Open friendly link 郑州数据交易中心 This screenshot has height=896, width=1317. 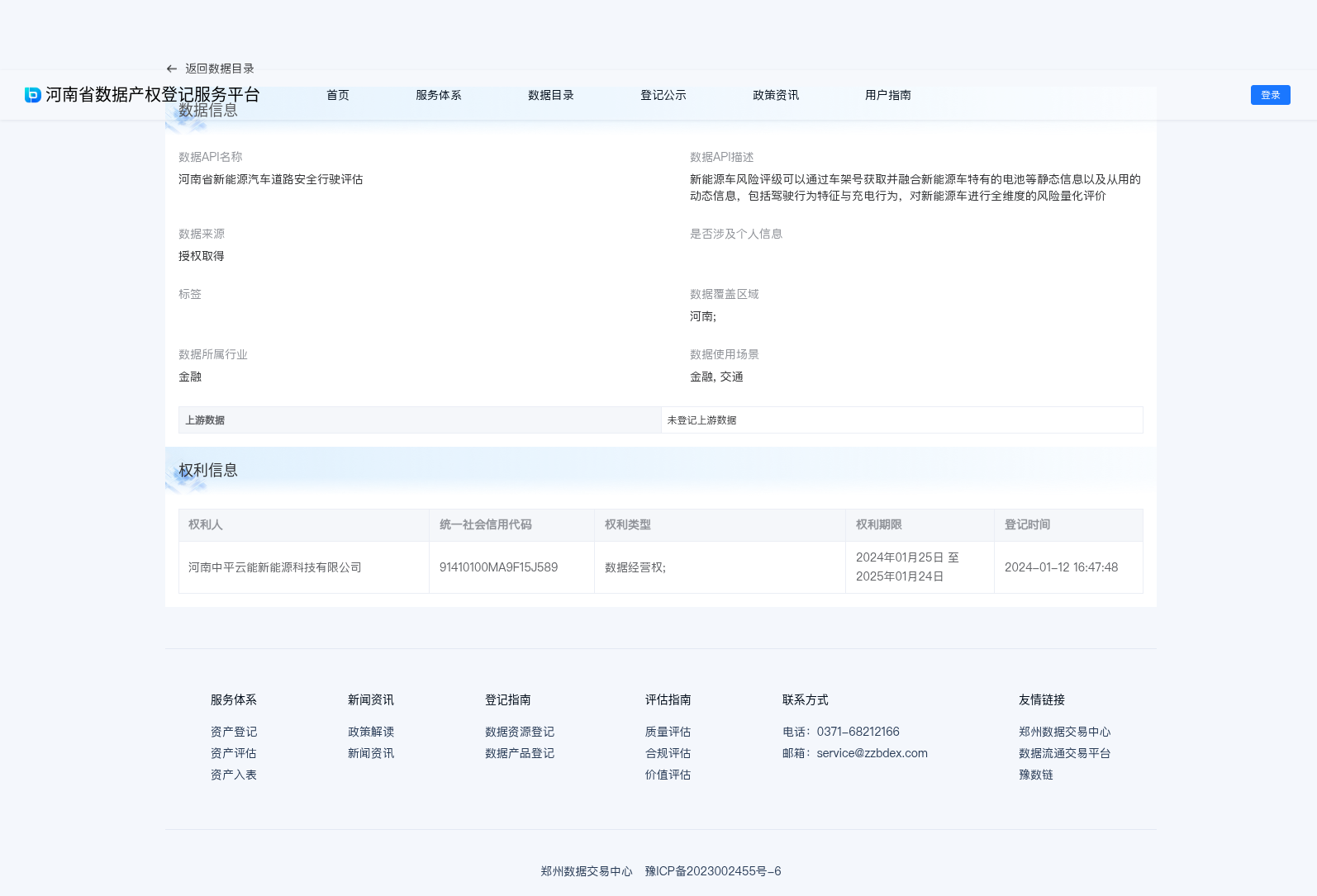click(x=1065, y=732)
